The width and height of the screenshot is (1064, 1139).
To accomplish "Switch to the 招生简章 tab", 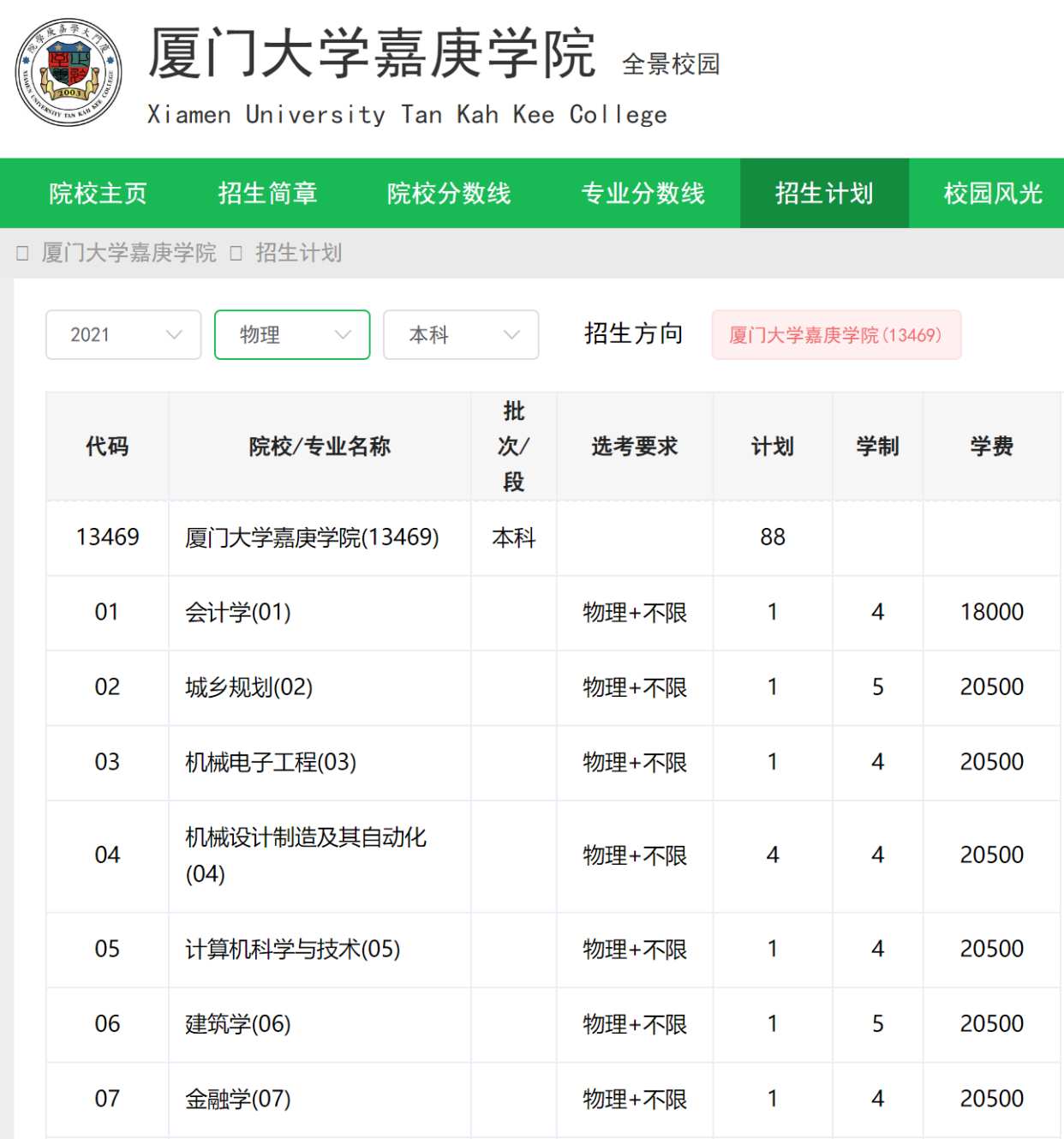I will tap(268, 193).
